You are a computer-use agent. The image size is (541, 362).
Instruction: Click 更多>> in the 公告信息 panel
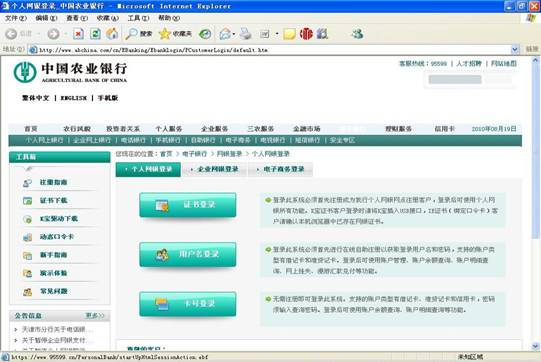click(x=95, y=316)
